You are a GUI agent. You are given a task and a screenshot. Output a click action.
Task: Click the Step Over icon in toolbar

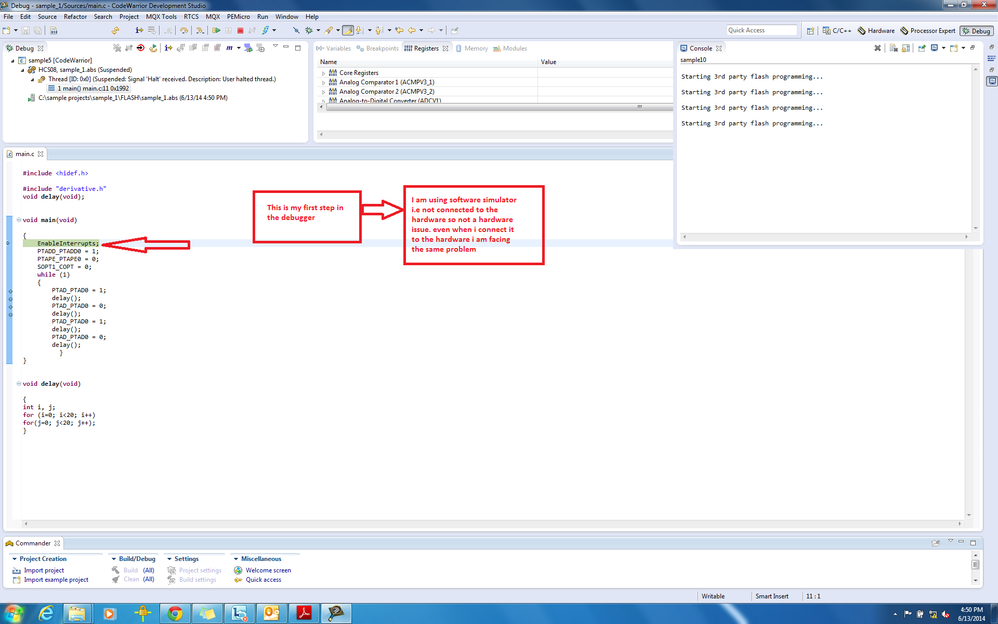184,30
